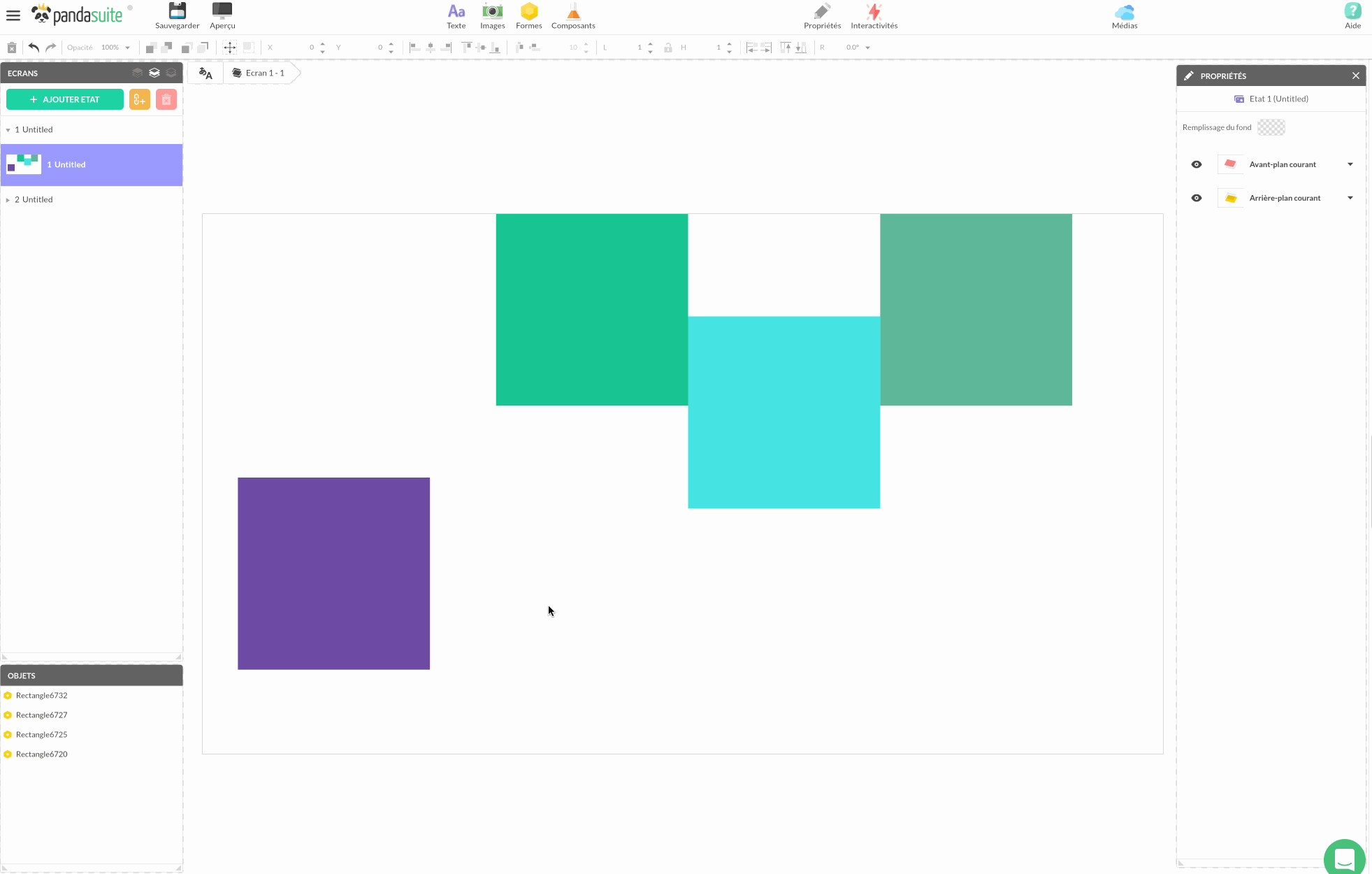Viewport: 1372px width, 874px height.
Task: Toggle visibility of Arrière-plan courant
Action: [x=1197, y=198]
